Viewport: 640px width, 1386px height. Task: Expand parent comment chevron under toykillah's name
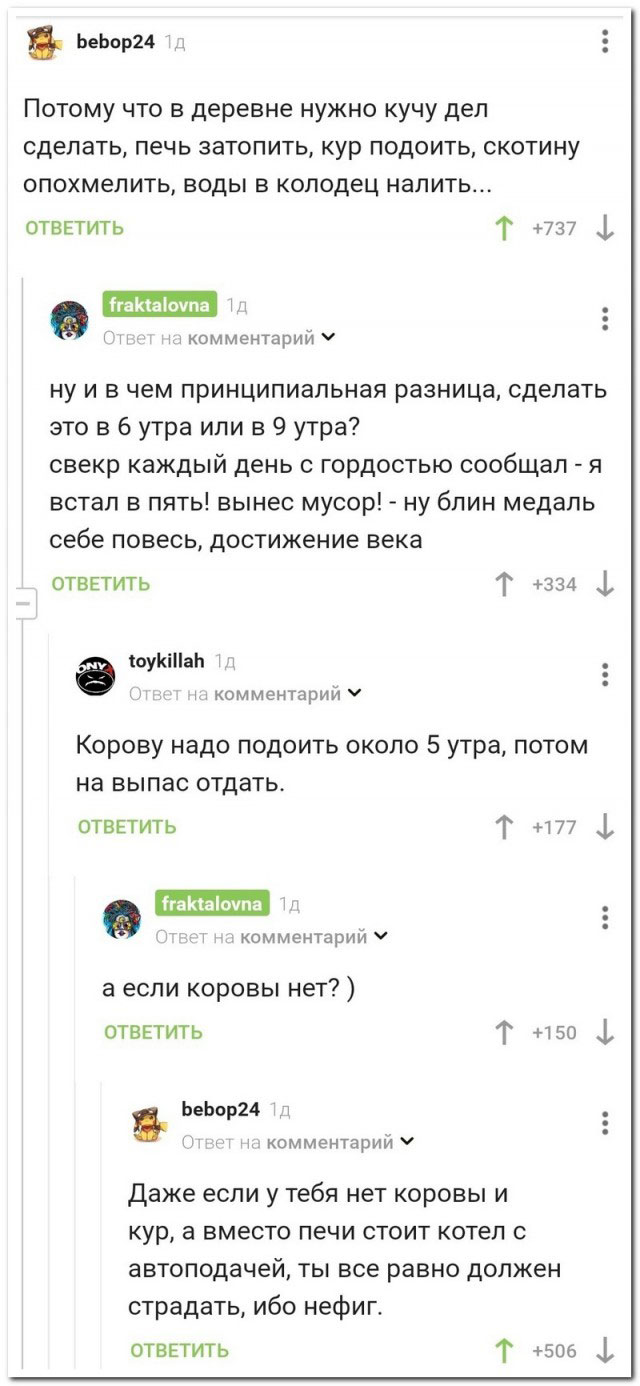click(356, 694)
